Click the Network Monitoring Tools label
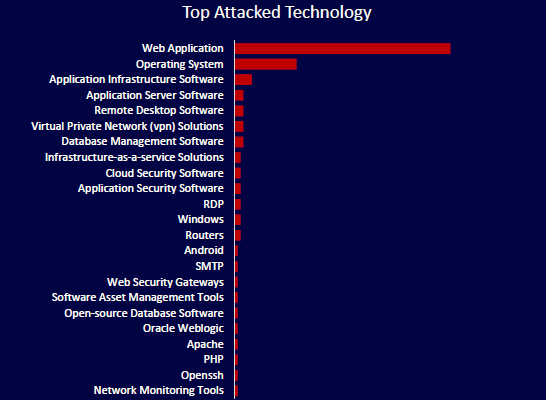Screen dimensions: 546x400 (159, 390)
